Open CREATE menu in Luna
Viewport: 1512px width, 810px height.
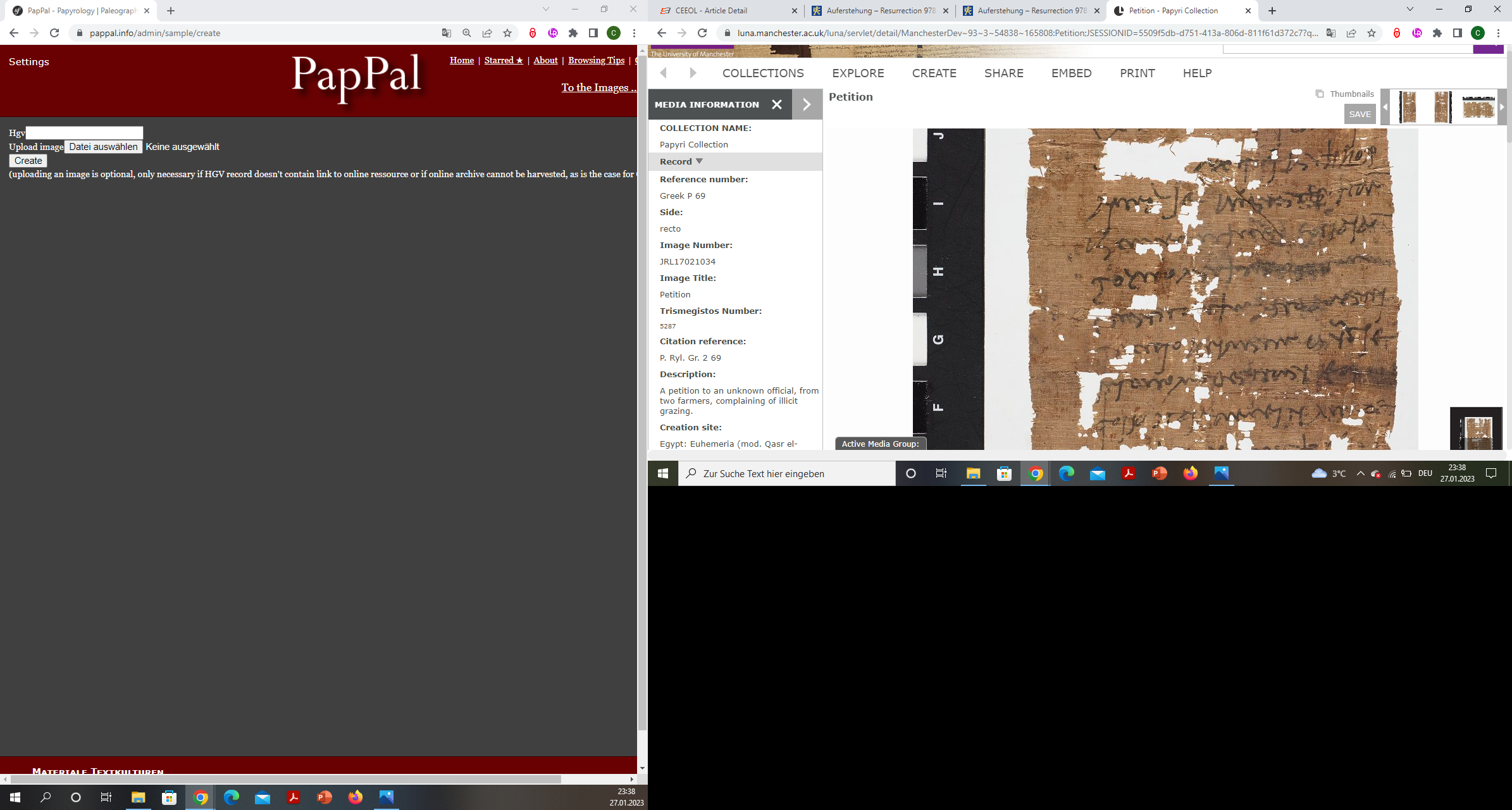click(x=934, y=73)
